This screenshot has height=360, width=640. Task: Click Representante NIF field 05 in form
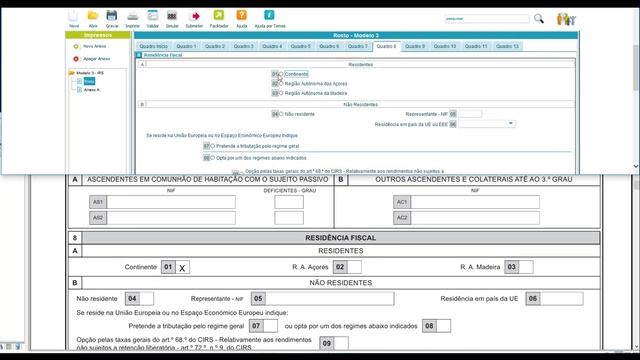[x=330, y=299]
